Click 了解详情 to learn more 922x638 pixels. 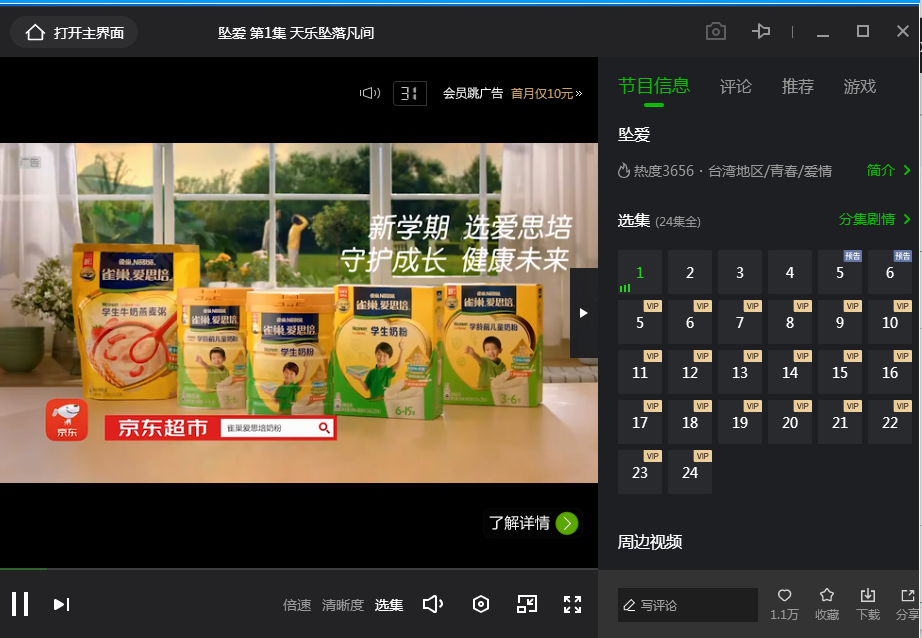click(519, 523)
